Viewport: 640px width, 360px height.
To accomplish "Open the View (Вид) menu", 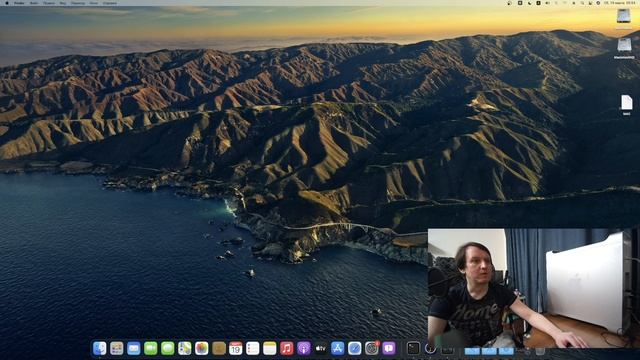I will 63,3.
